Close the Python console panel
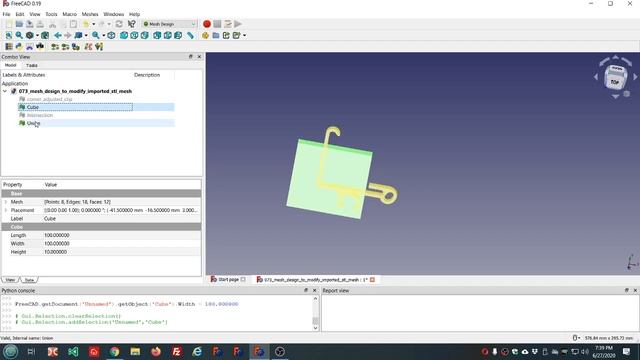This screenshot has width=640, height=360. point(315,291)
